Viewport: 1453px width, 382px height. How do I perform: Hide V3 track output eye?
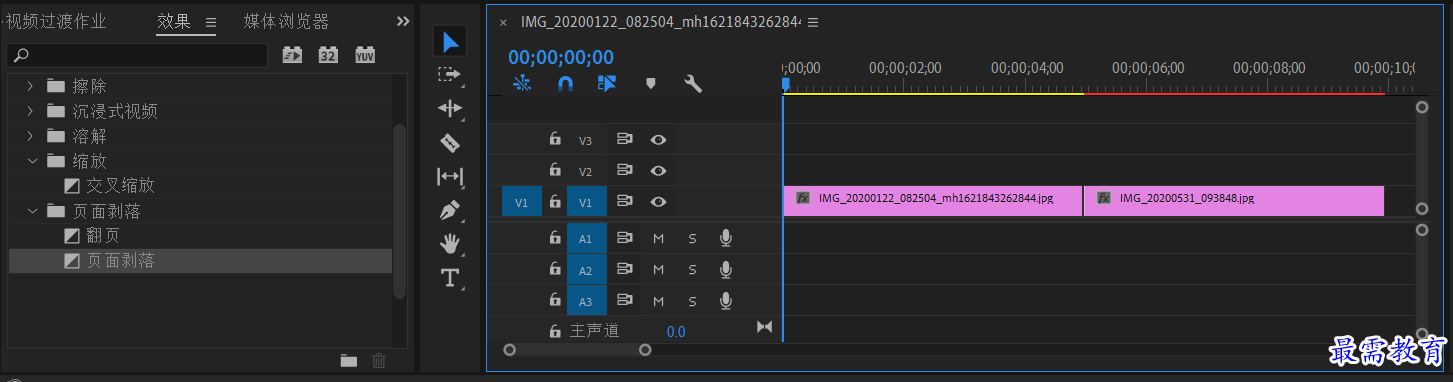(658, 140)
